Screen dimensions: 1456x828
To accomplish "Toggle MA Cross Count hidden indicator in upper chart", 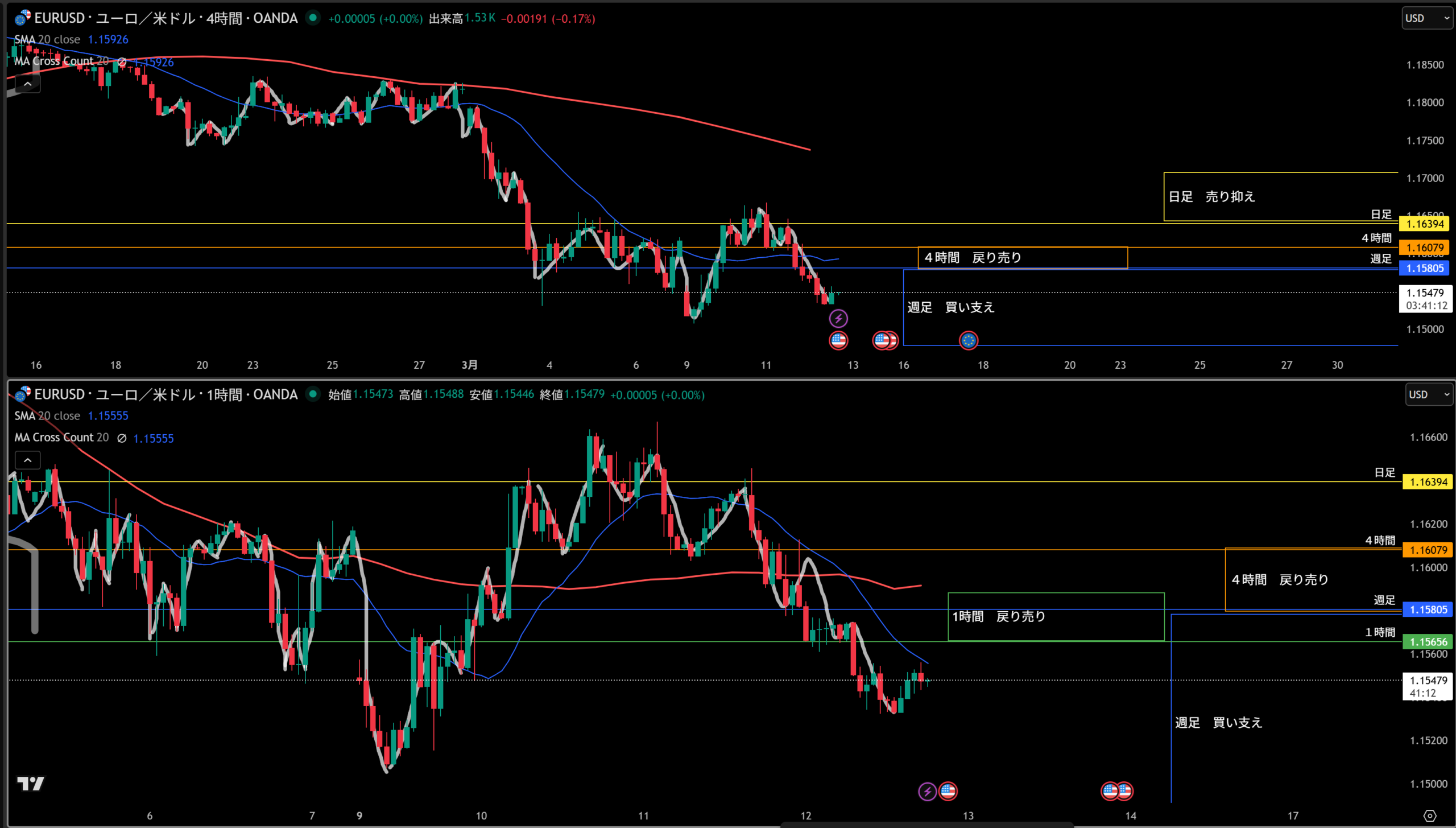I will (122, 61).
